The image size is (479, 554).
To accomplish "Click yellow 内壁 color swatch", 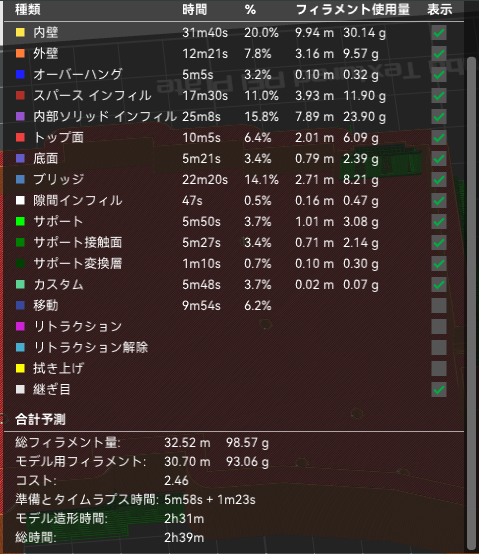I will click(x=20, y=33).
